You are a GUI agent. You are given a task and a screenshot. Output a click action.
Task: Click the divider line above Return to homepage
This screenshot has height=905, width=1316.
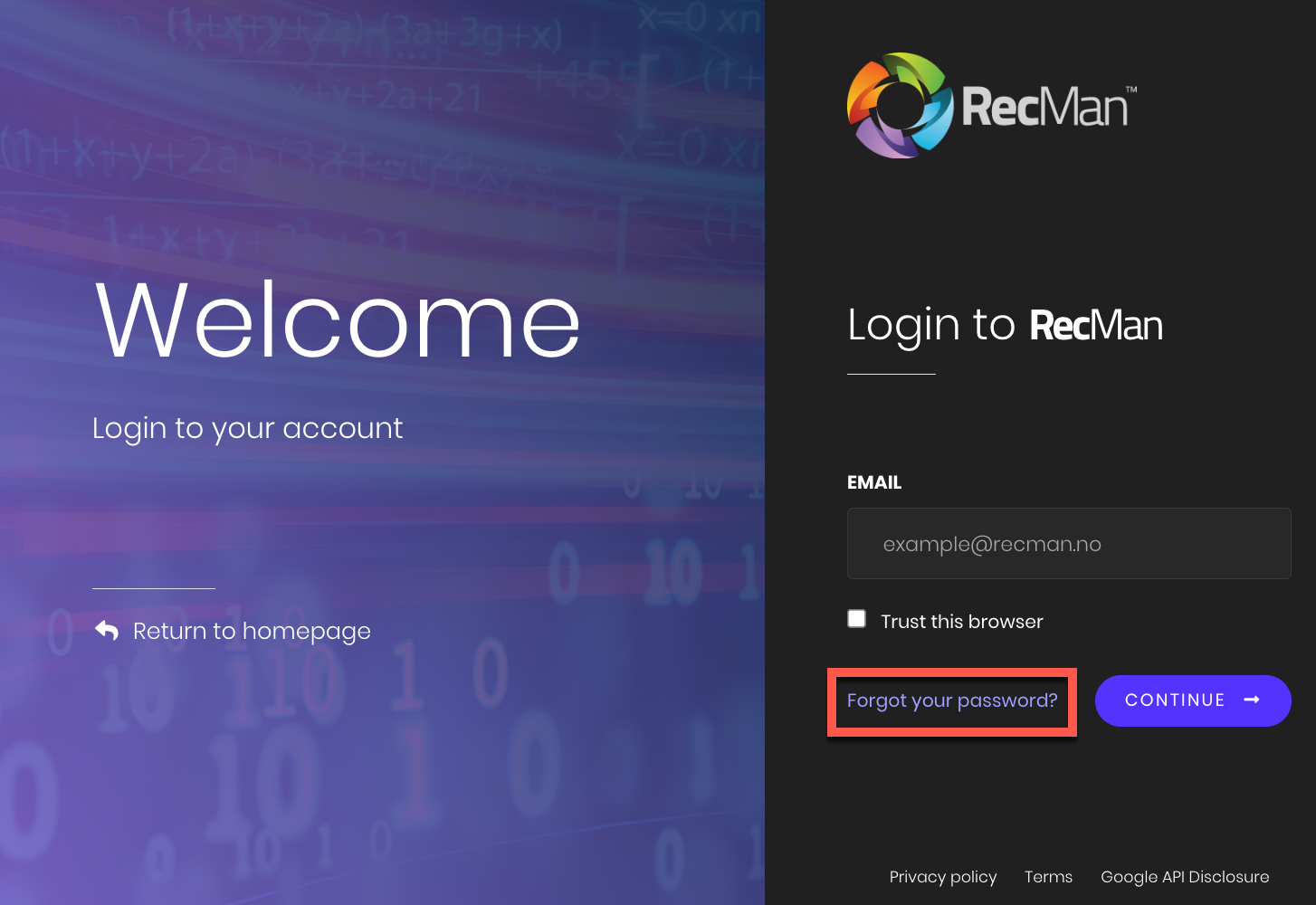coord(154,588)
